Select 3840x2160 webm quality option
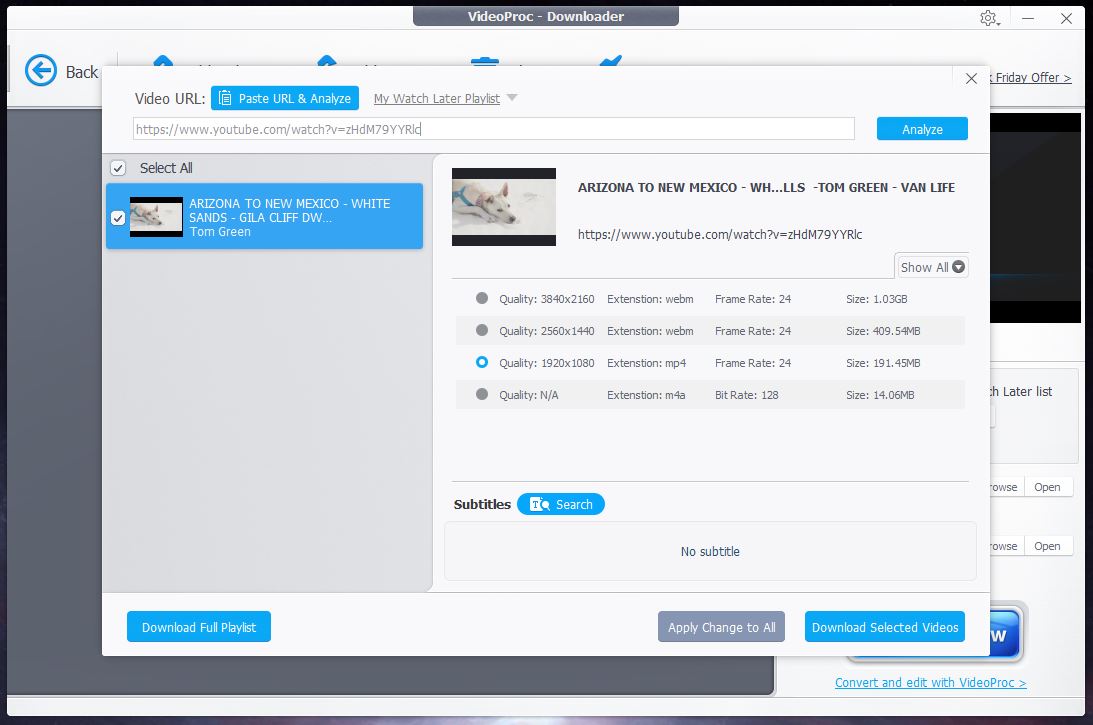This screenshot has height=725, width=1093. coord(482,298)
